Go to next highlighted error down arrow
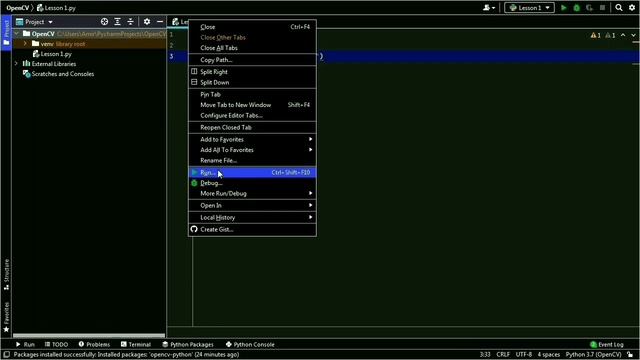640x360 pixels. tap(633, 35)
